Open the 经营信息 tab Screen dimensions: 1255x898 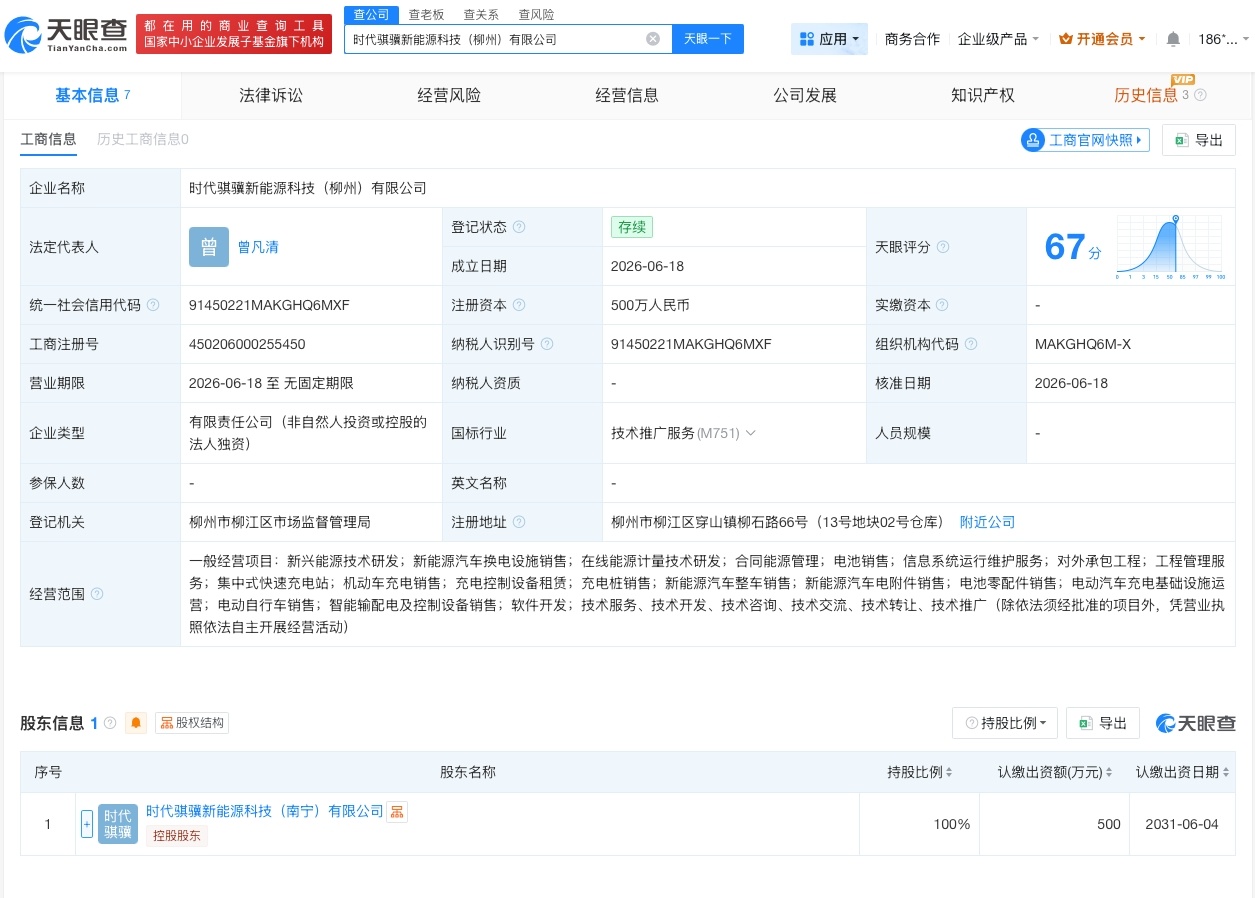(627, 95)
